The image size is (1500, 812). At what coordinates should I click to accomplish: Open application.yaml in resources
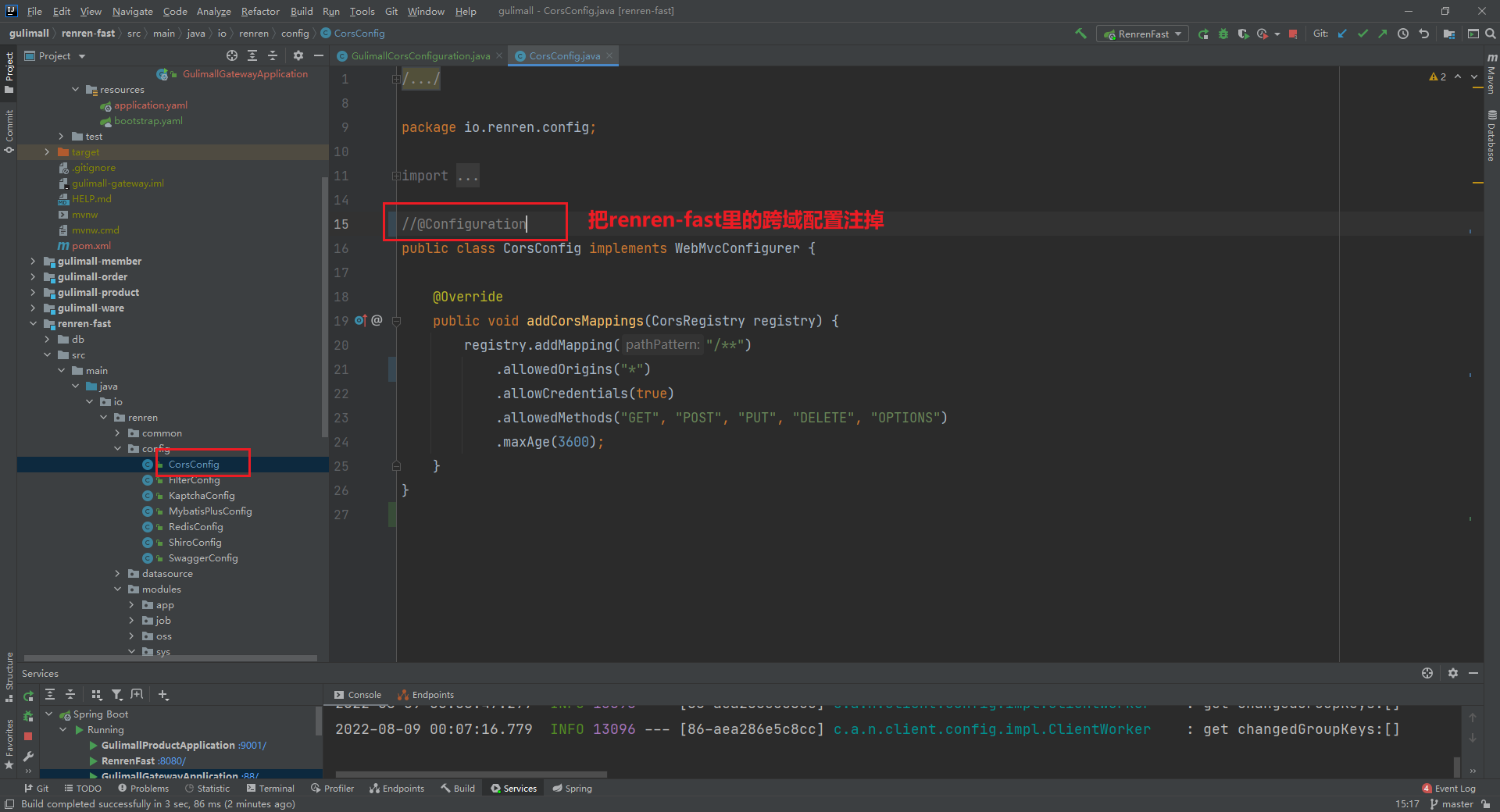(x=150, y=105)
